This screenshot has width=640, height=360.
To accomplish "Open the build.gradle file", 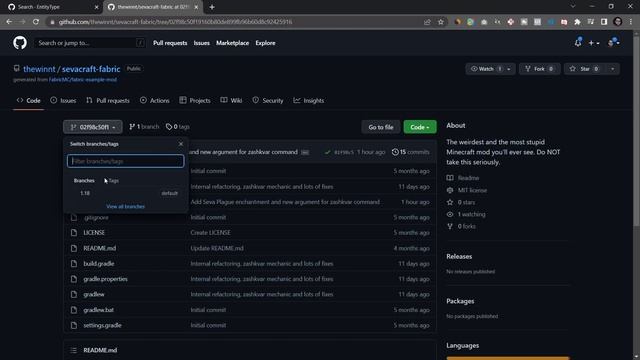I will 99,264.
